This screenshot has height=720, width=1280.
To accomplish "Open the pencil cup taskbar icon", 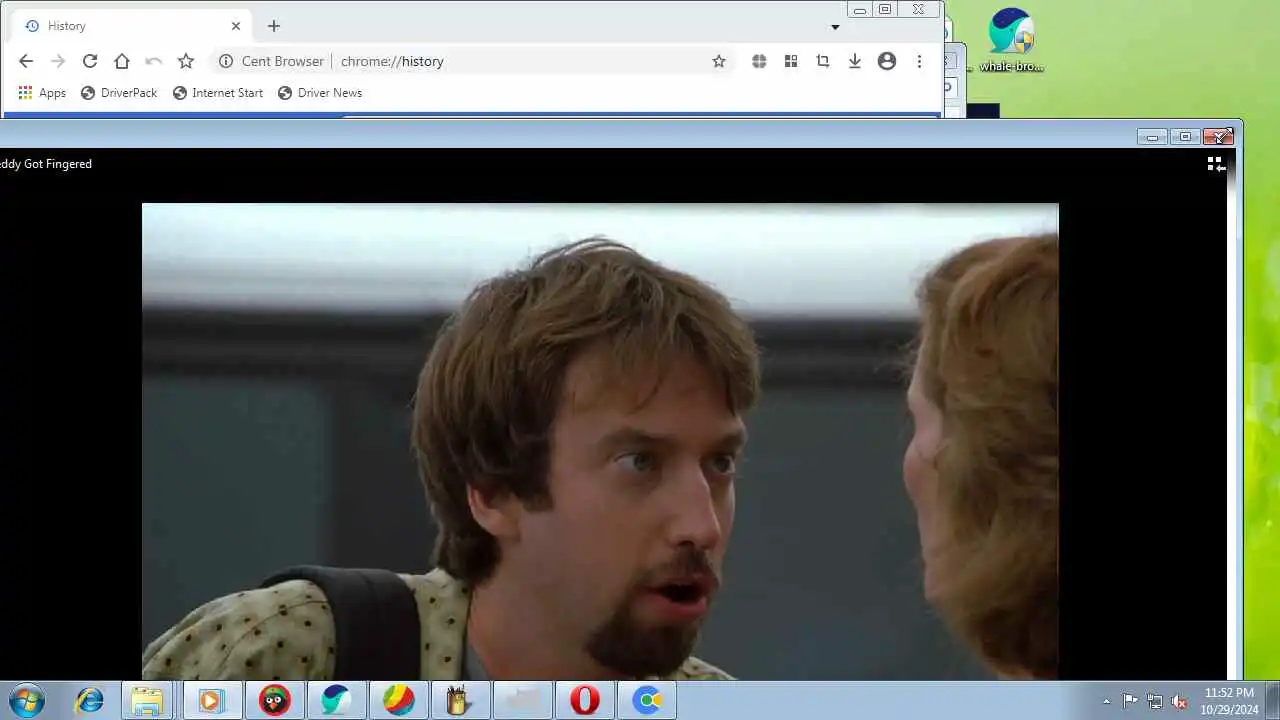I will [x=460, y=700].
